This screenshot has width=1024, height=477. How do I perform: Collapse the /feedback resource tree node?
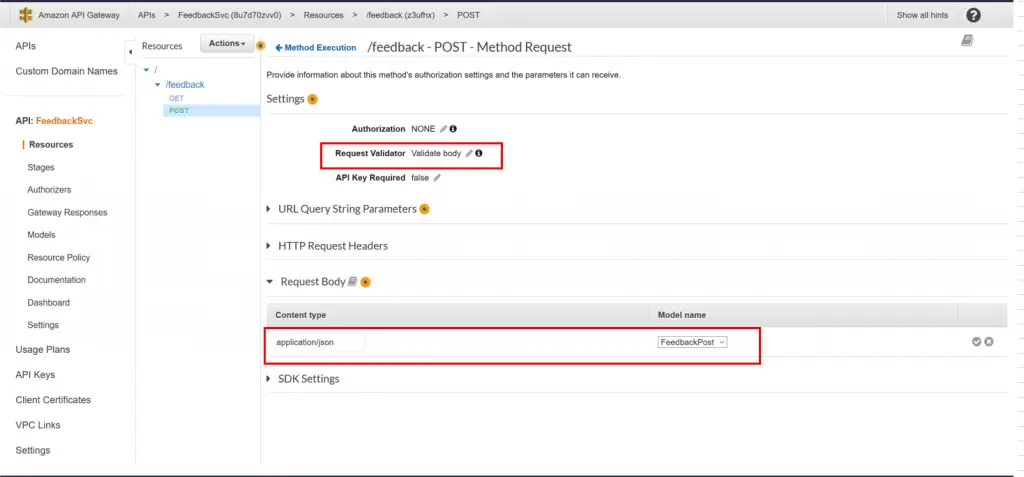[157, 85]
